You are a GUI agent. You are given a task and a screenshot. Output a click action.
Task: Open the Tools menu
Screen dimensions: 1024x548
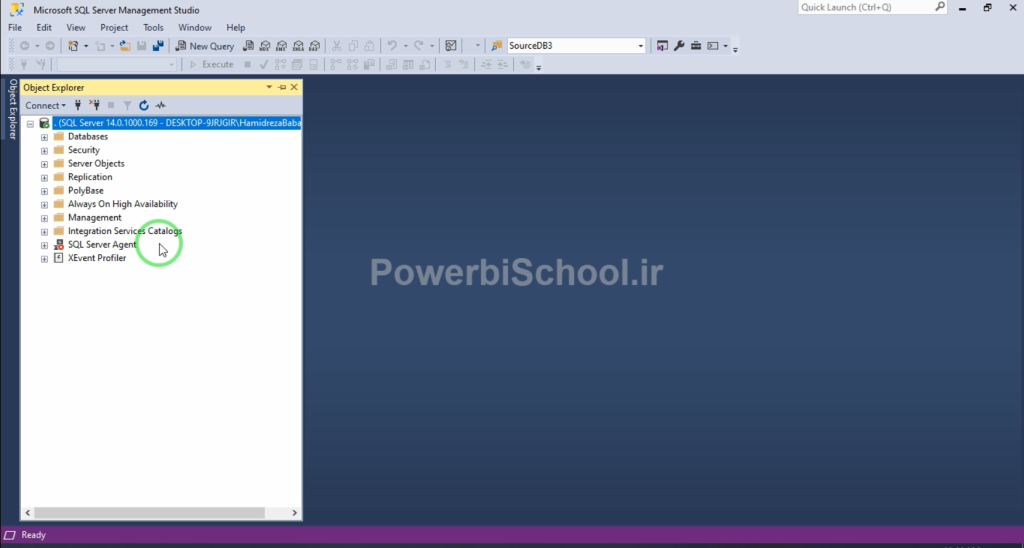click(153, 28)
